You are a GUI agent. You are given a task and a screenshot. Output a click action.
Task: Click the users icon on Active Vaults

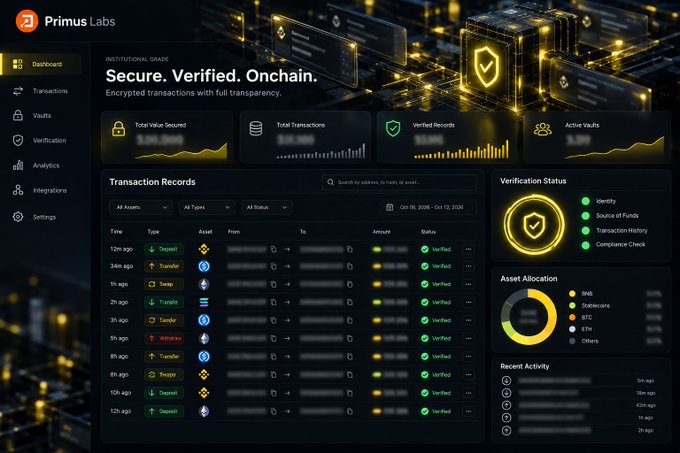pyautogui.click(x=543, y=129)
